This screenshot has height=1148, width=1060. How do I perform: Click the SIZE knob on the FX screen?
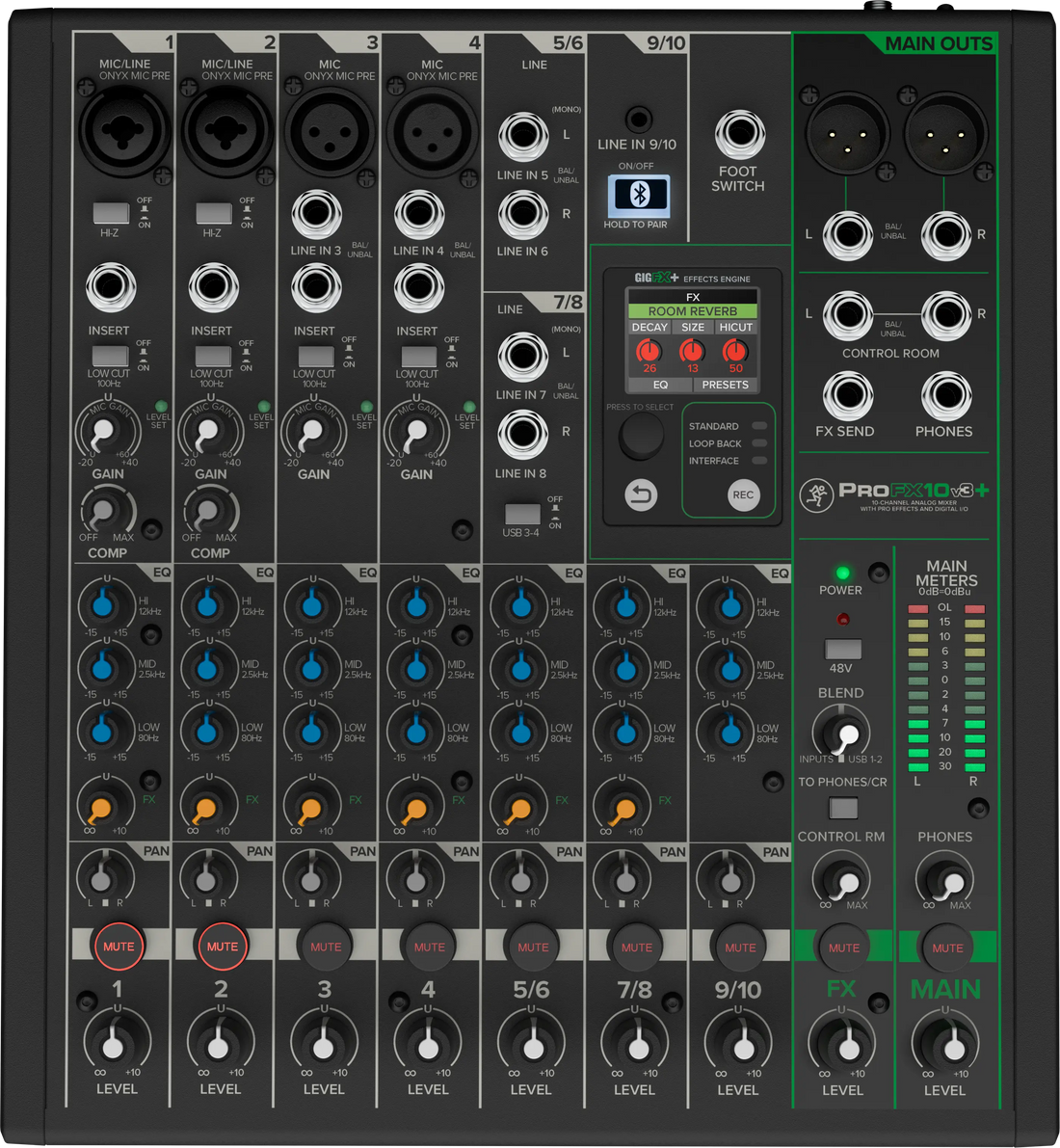692,351
